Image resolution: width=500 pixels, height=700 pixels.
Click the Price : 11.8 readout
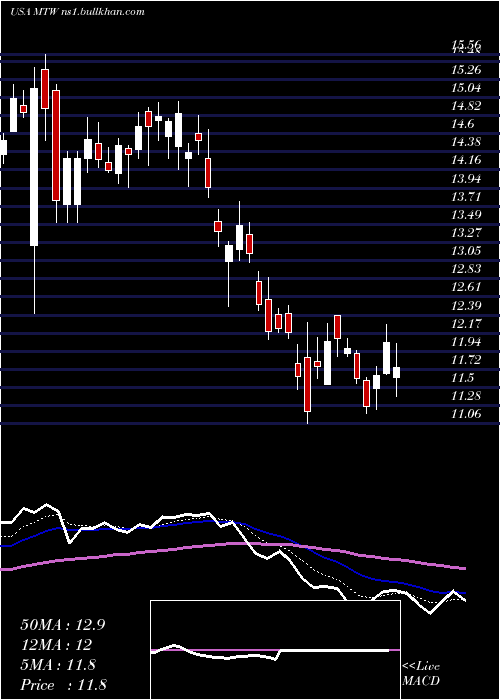63,685
